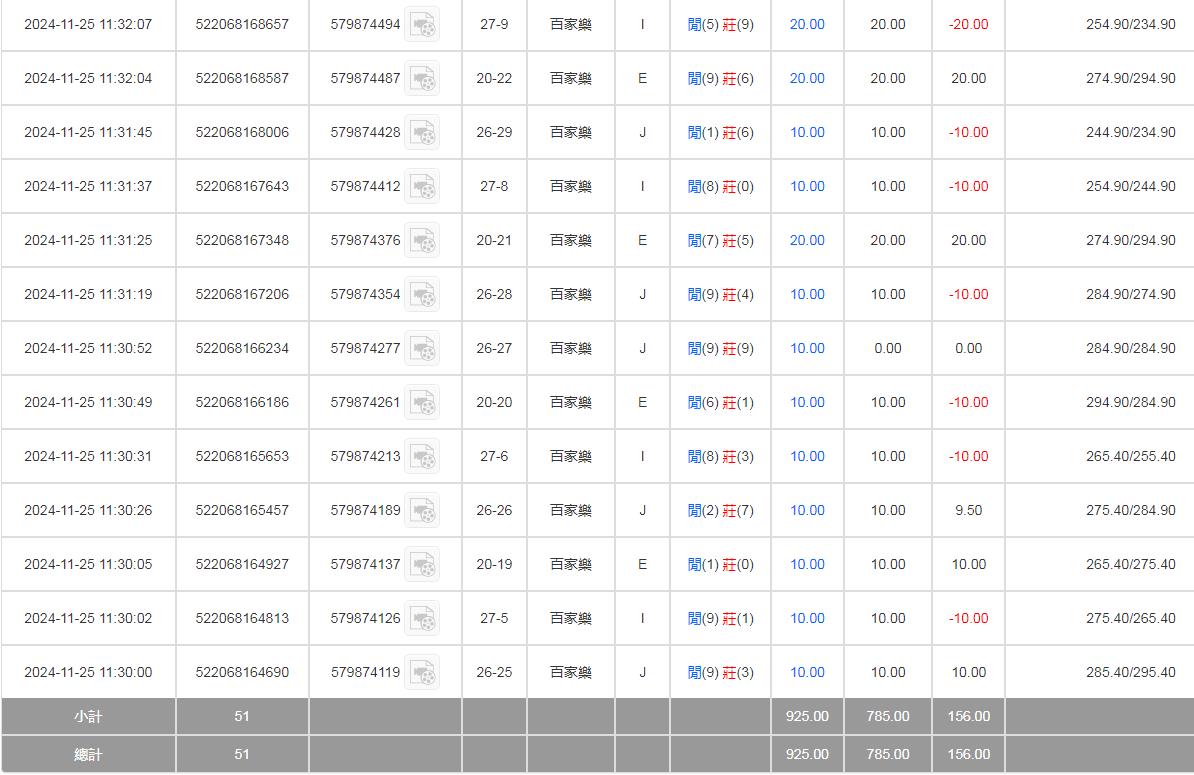View video replay of round 579874376
The image size is (1194, 775).
point(422,240)
